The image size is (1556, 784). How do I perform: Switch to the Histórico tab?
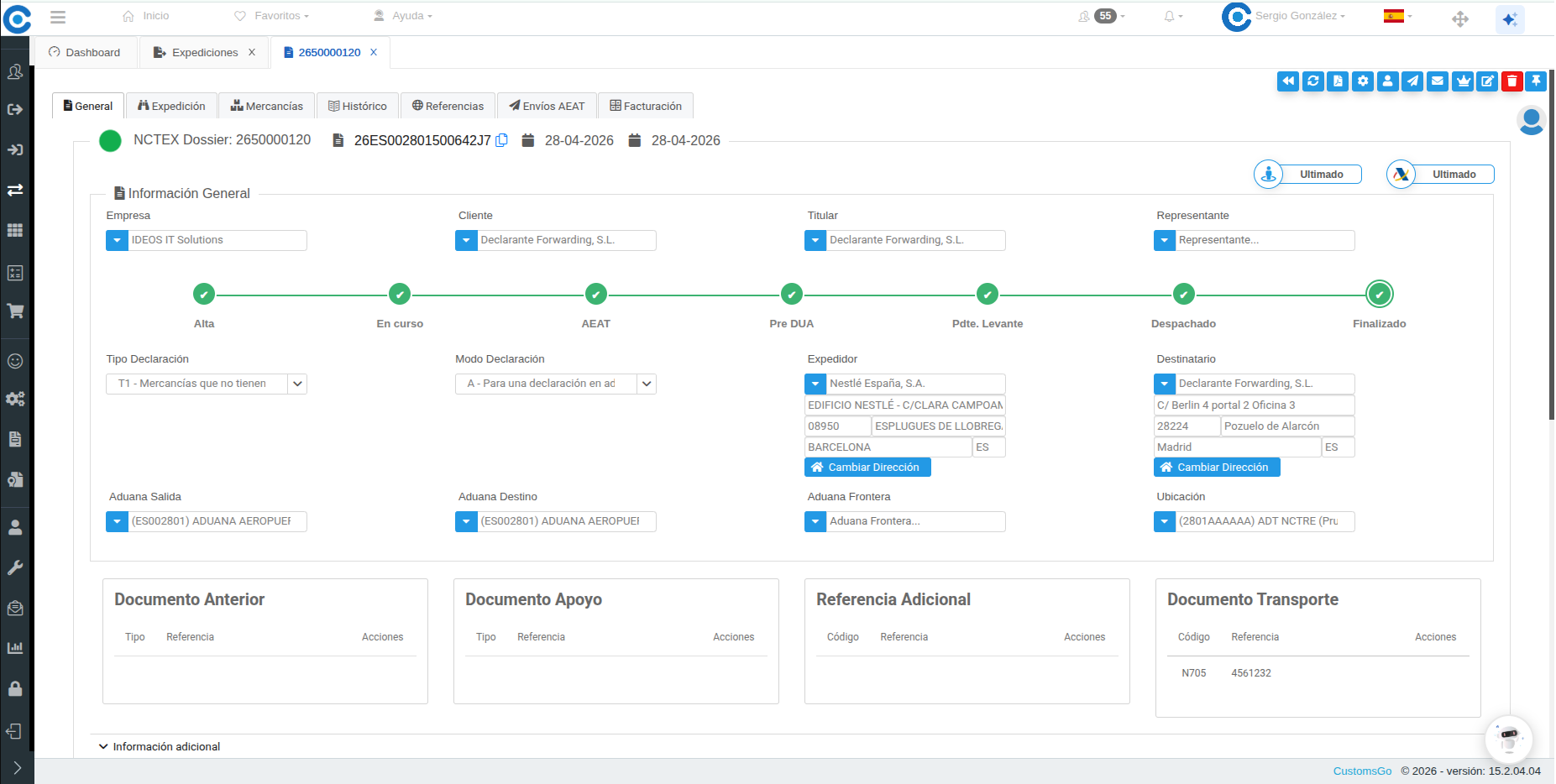click(x=358, y=106)
